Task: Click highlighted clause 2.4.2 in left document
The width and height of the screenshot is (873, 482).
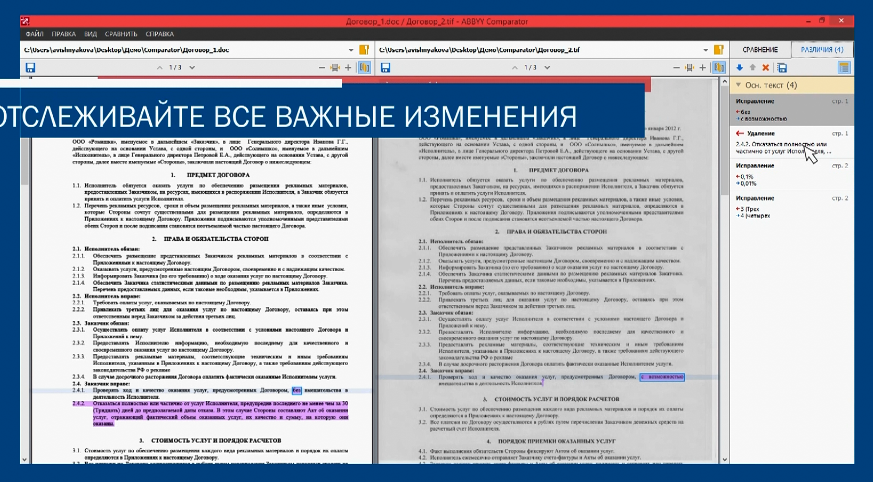Action: (x=210, y=414)
